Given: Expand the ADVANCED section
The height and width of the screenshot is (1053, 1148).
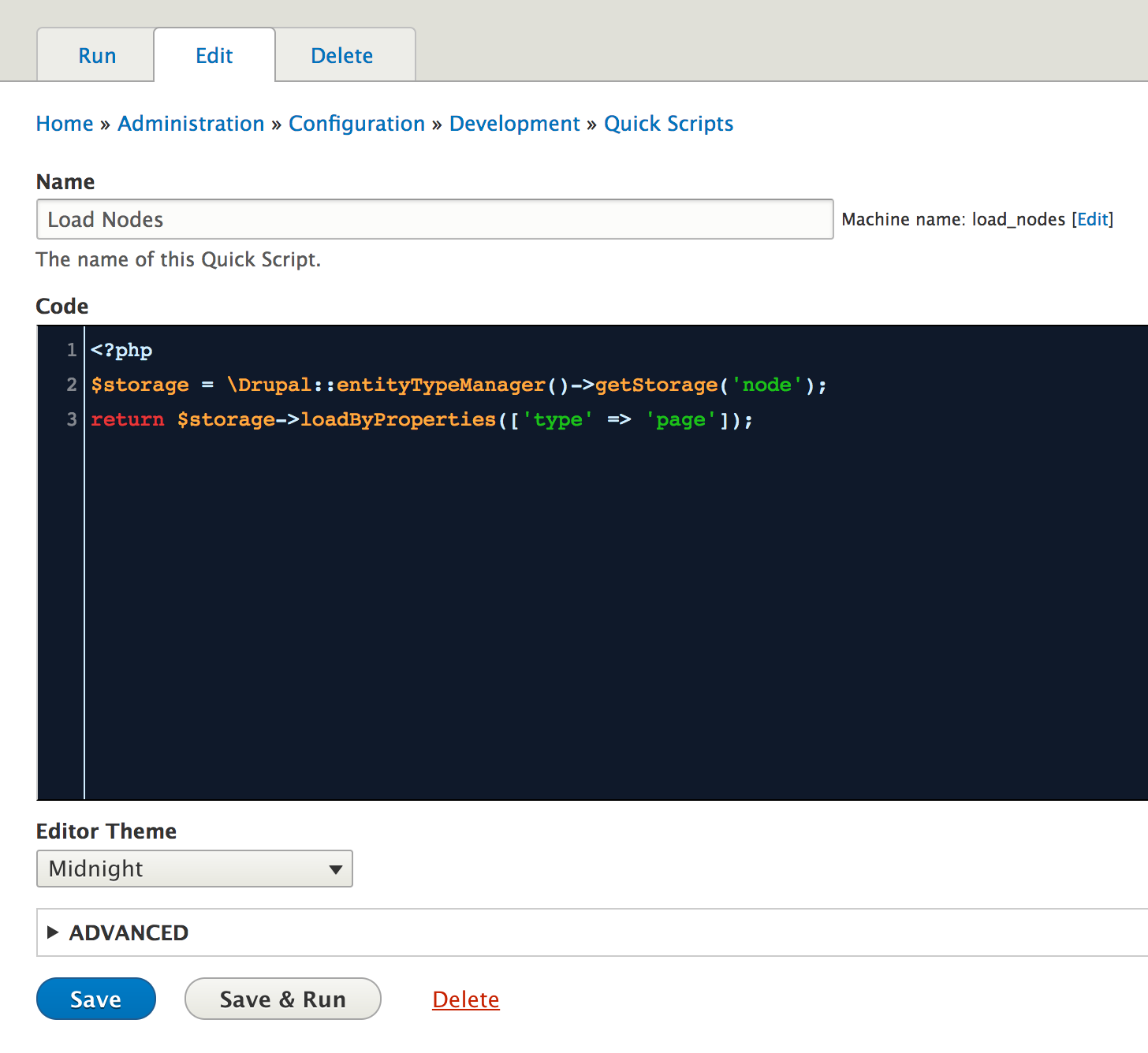Looking at the screenshot, I should [x=129, y=932].
